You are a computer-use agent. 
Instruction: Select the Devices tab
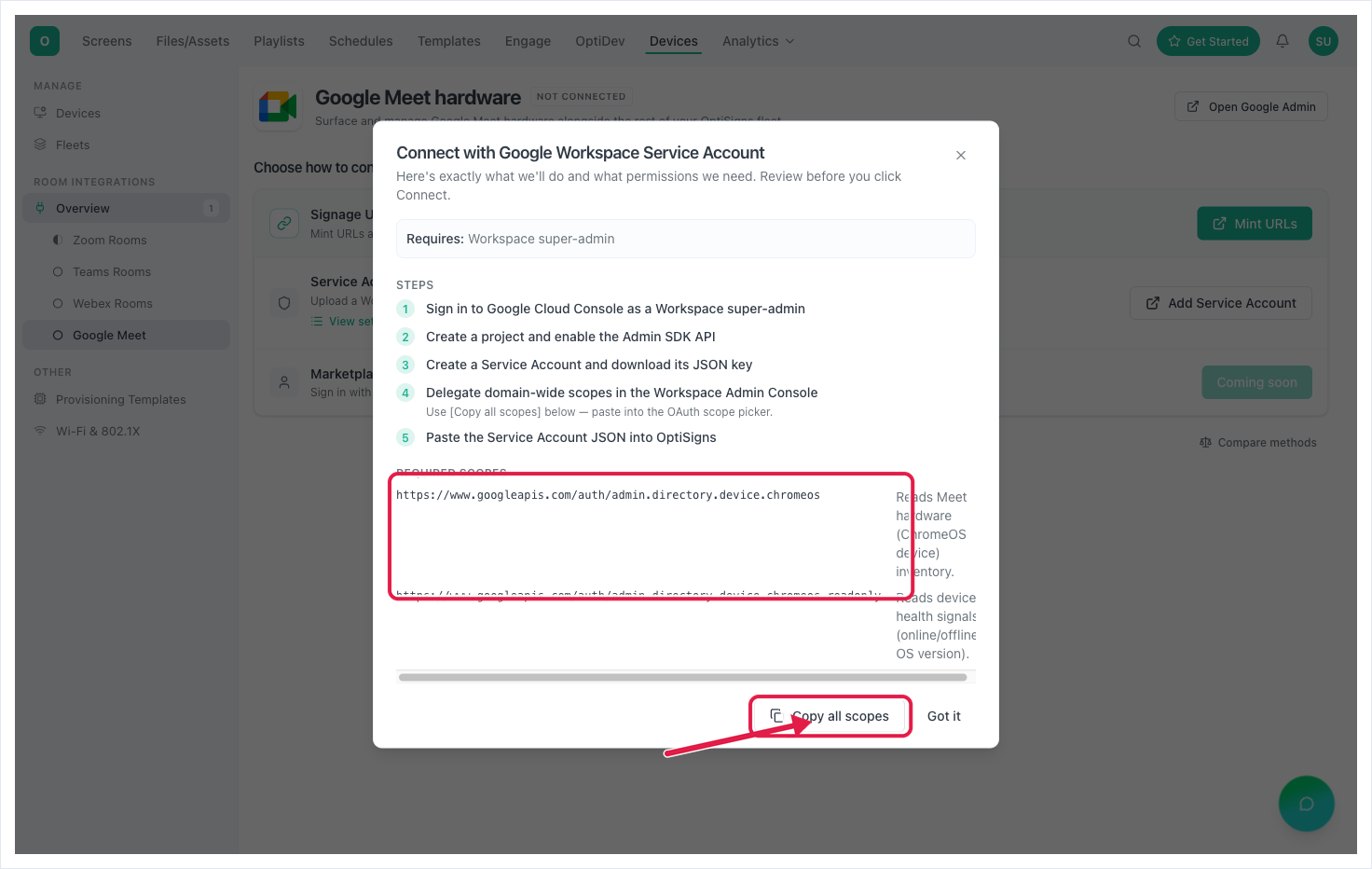[x=674, y=41]
